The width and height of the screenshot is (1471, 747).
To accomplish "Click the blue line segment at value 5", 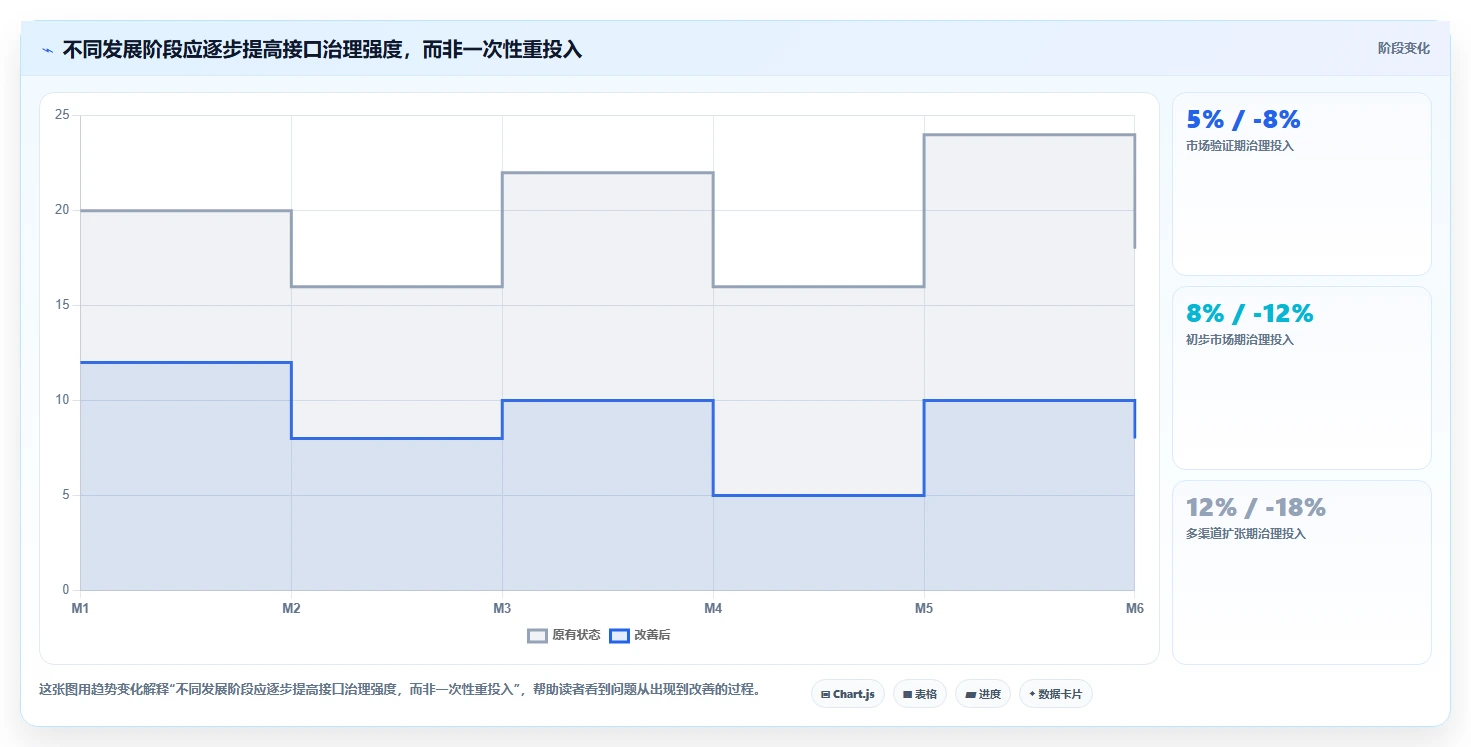I will 818,495.
